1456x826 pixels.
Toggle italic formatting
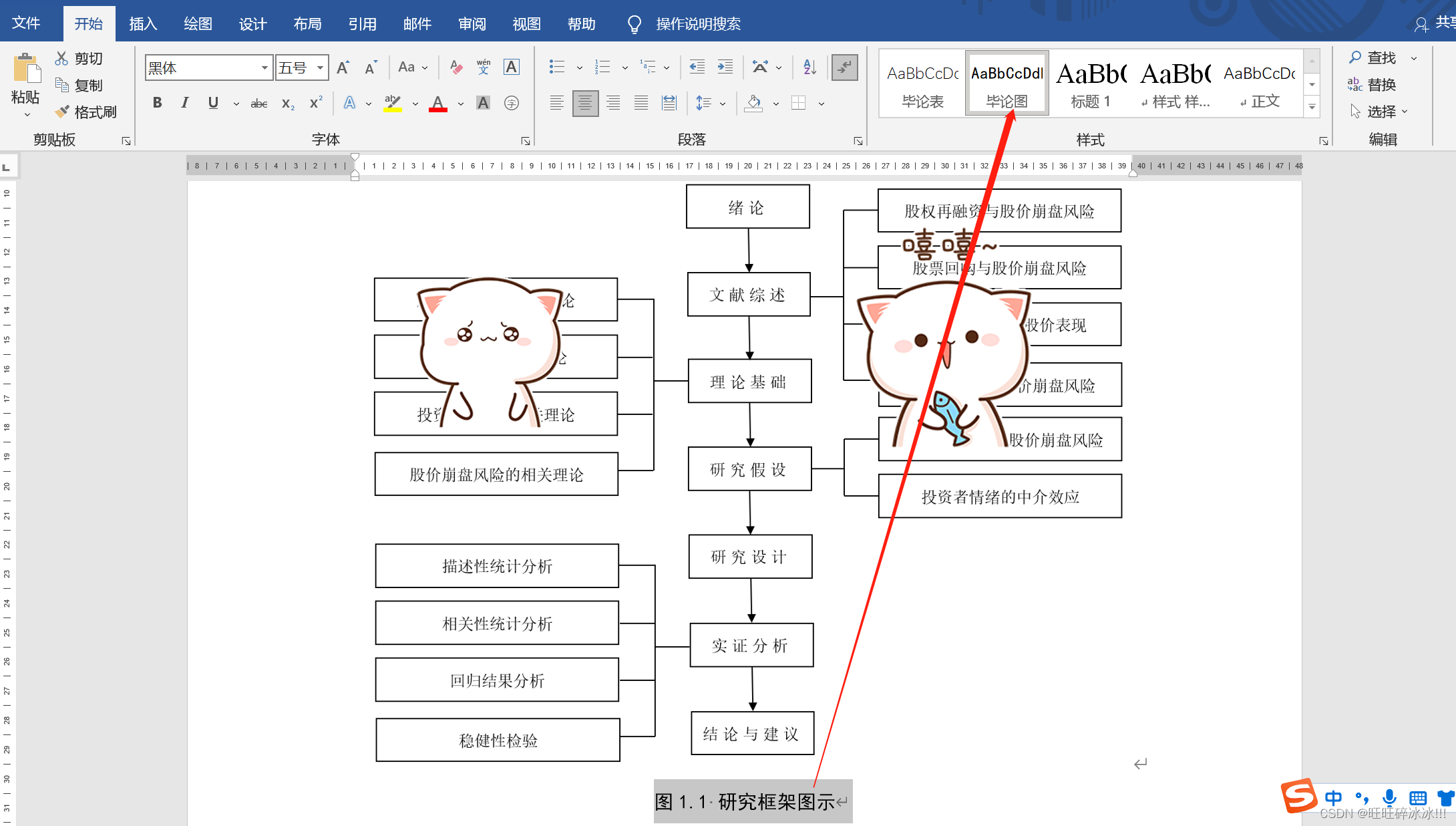click(x=185, y=103)
